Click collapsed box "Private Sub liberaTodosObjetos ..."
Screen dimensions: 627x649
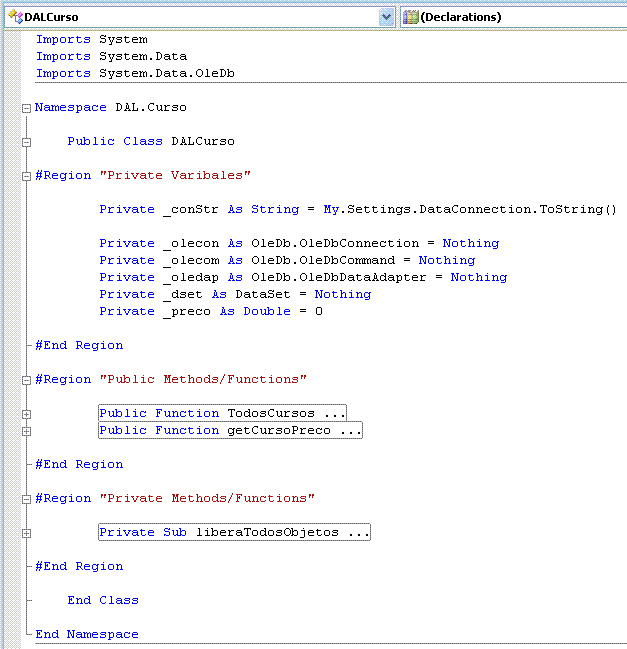(x=234, y=532)
